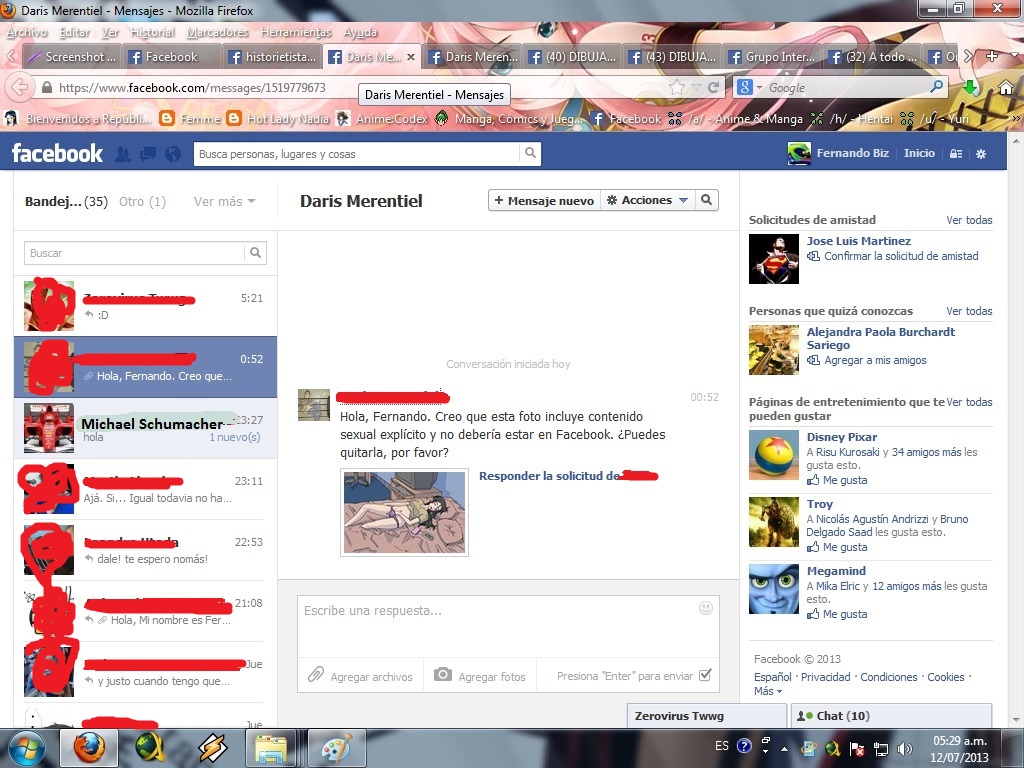The height and width of the screenshot is (768, 1024).
Task: Click the search icon in Buscar inbox field
Action: (255, 253)
